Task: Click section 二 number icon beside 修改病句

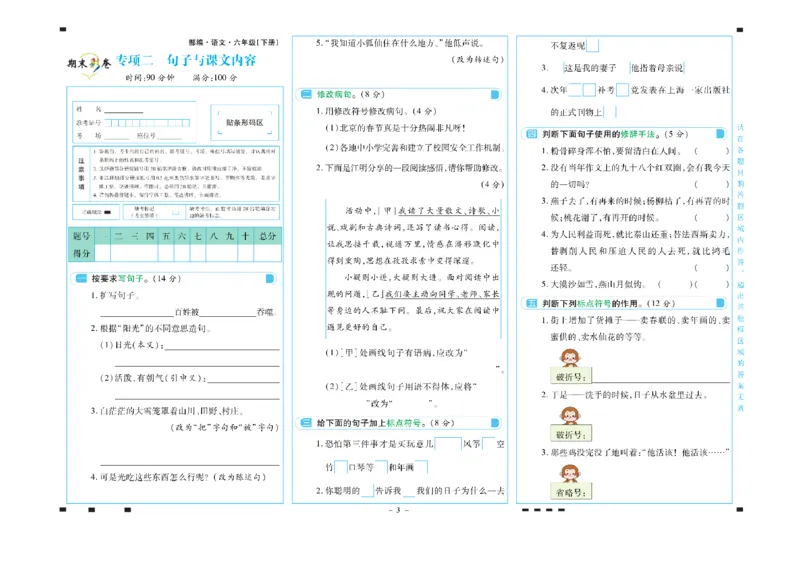Action: coord(306,94)
